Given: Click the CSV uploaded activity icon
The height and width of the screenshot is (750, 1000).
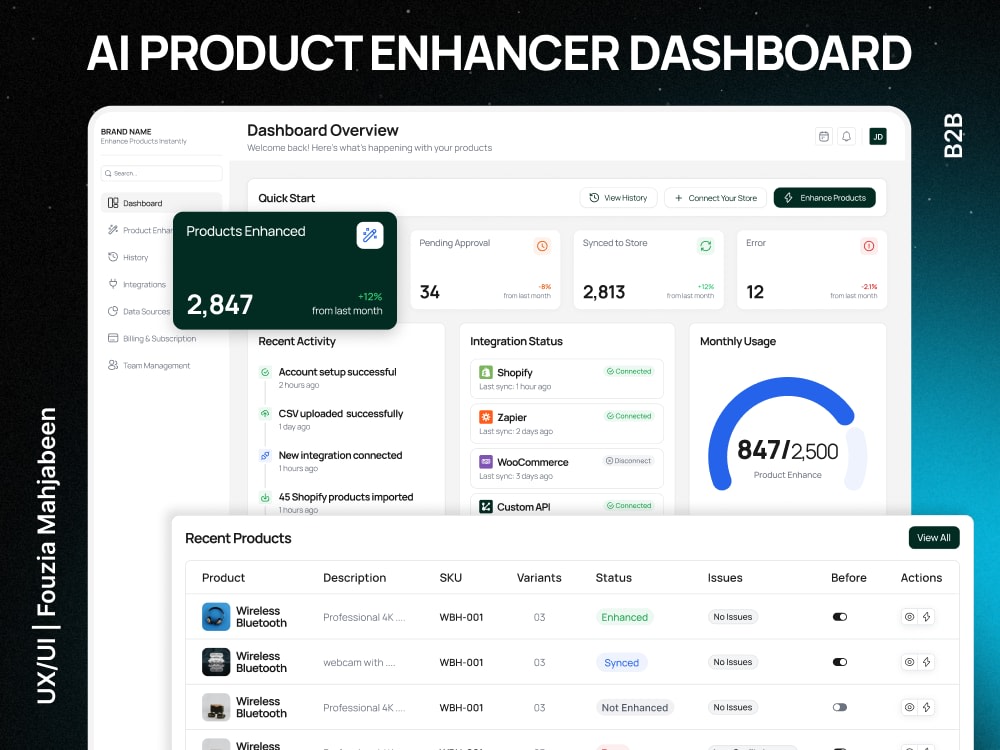Looking at the screenshot, I should pos(265,413).
